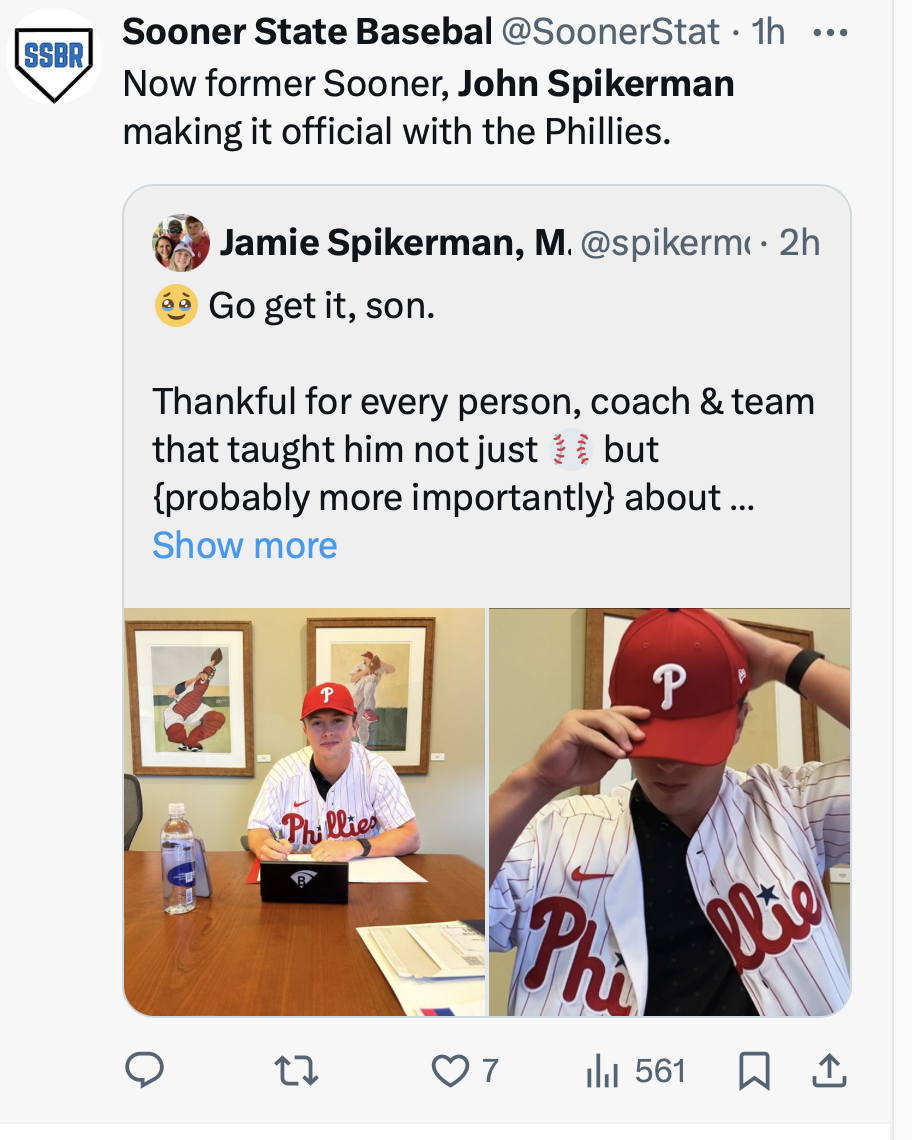The width and height of the screenshot is (912, 1140).
Task: Expand quoted post with Show more
Action: [x=244, y=545]
